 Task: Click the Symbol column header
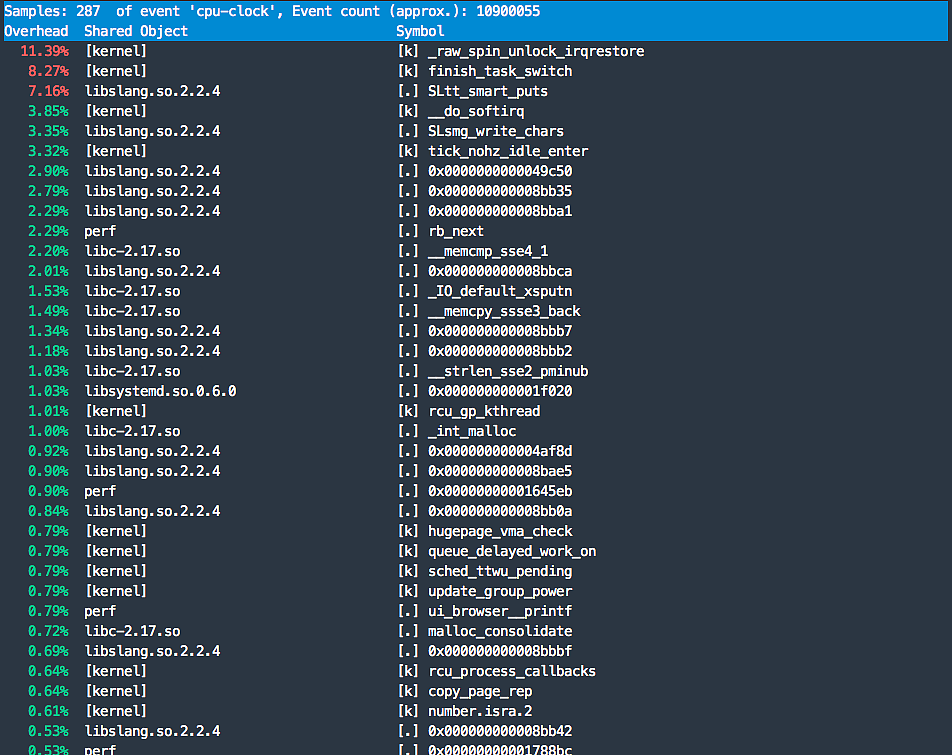pyautogui.click(x=420, y=31)
